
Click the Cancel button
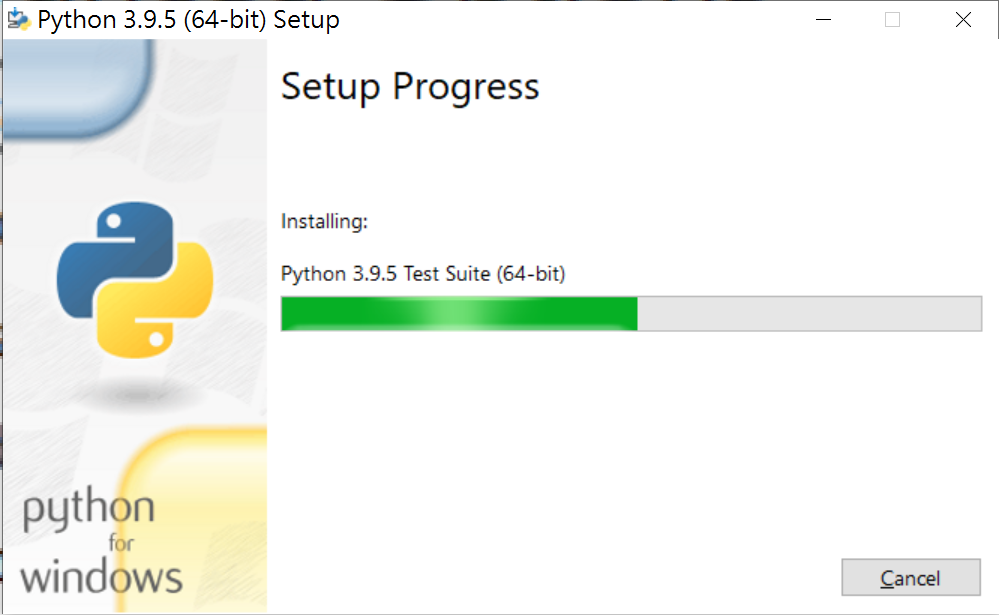(x=910, y=577)
